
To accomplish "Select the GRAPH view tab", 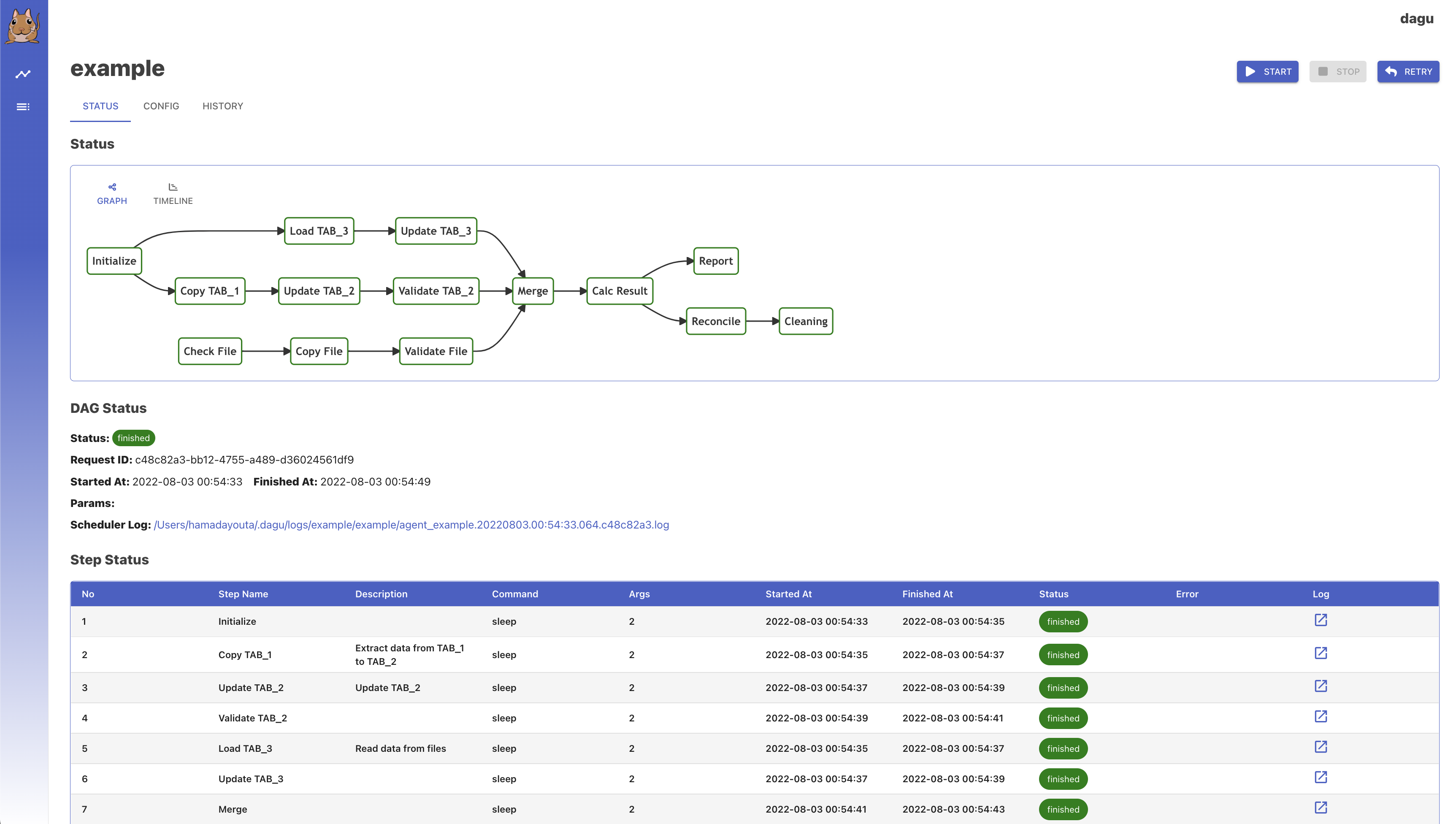I will click(x=112, y=194).
